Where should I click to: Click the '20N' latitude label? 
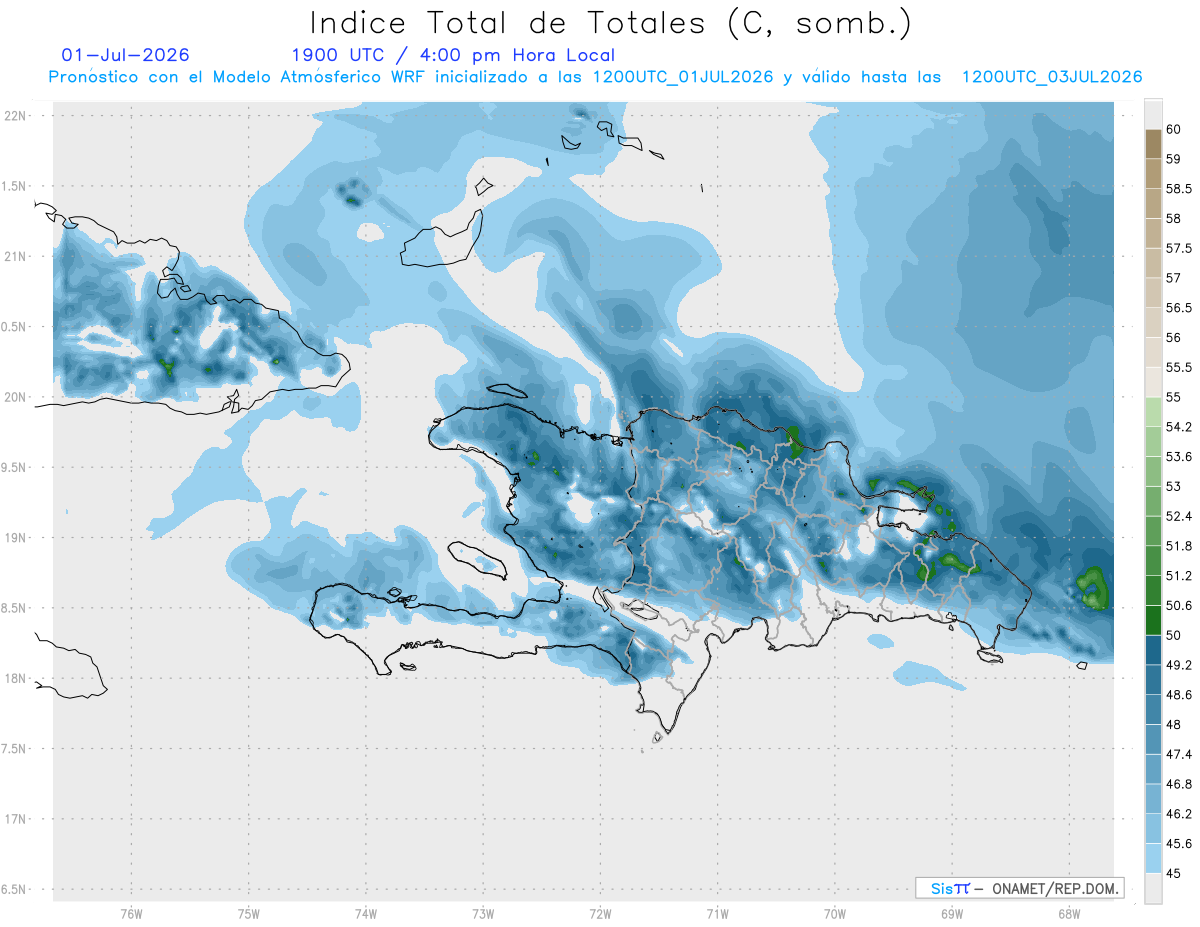pyautogui.click(x=14, y=397)
